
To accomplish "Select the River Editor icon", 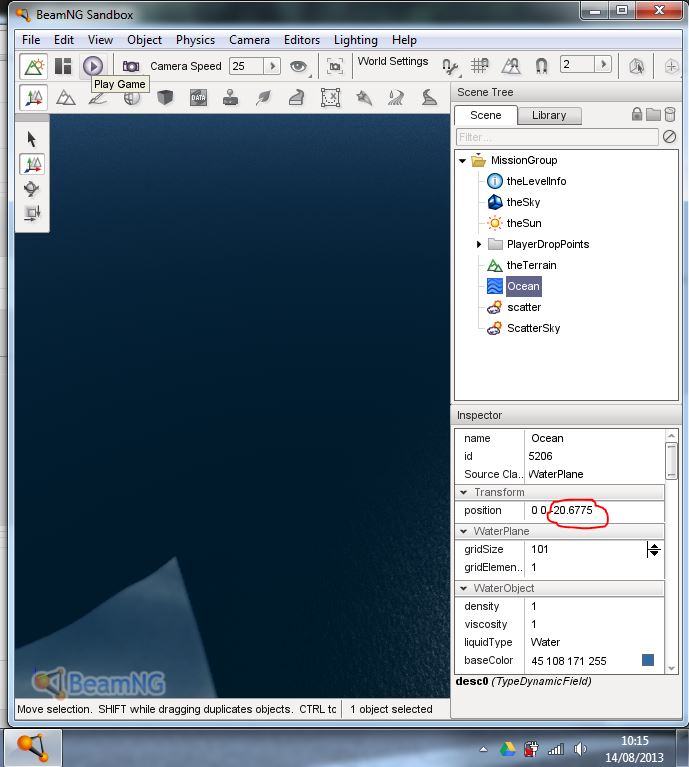I will click(396, 98).
